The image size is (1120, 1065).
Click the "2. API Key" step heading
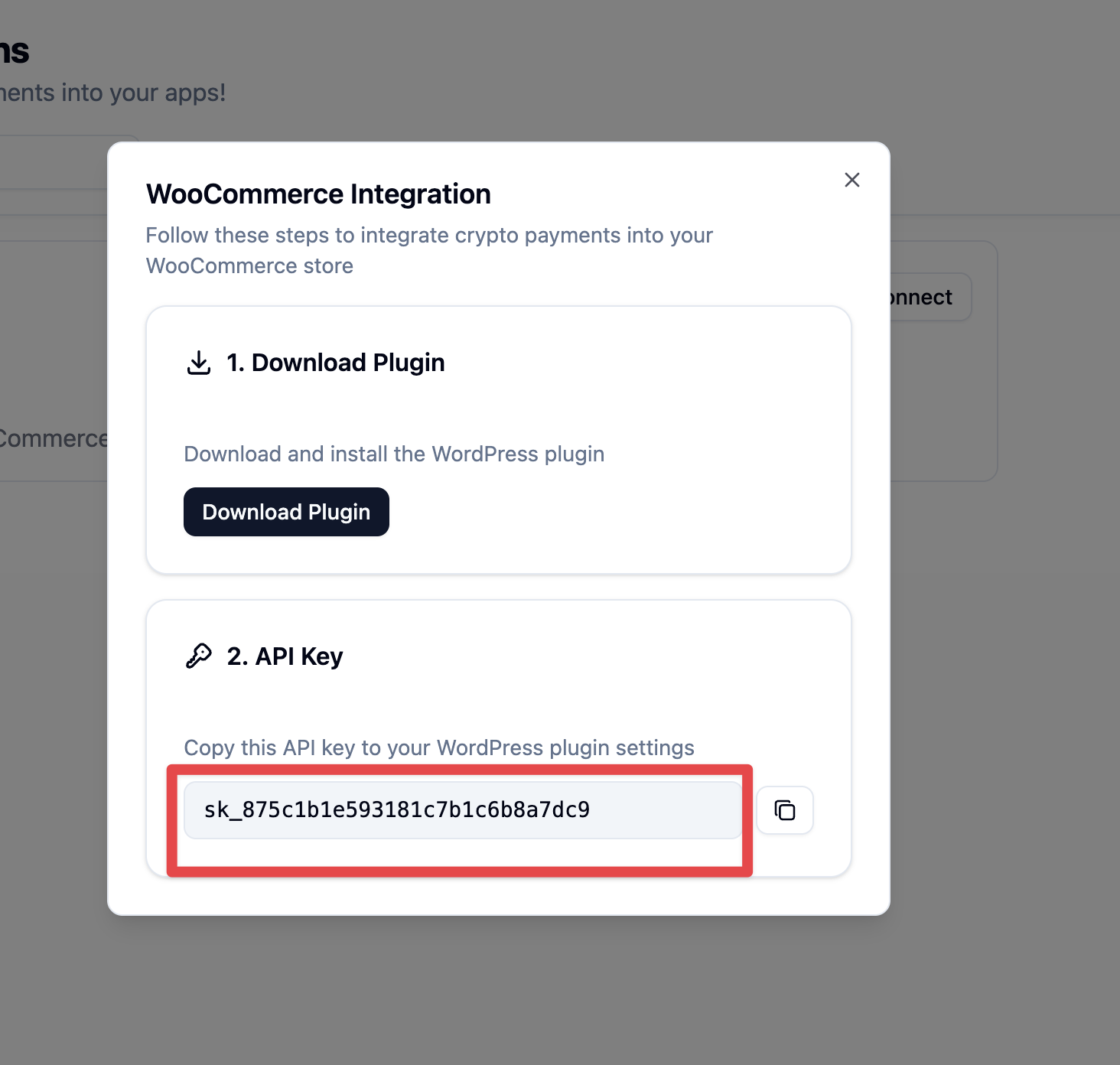tap(285, 656)
